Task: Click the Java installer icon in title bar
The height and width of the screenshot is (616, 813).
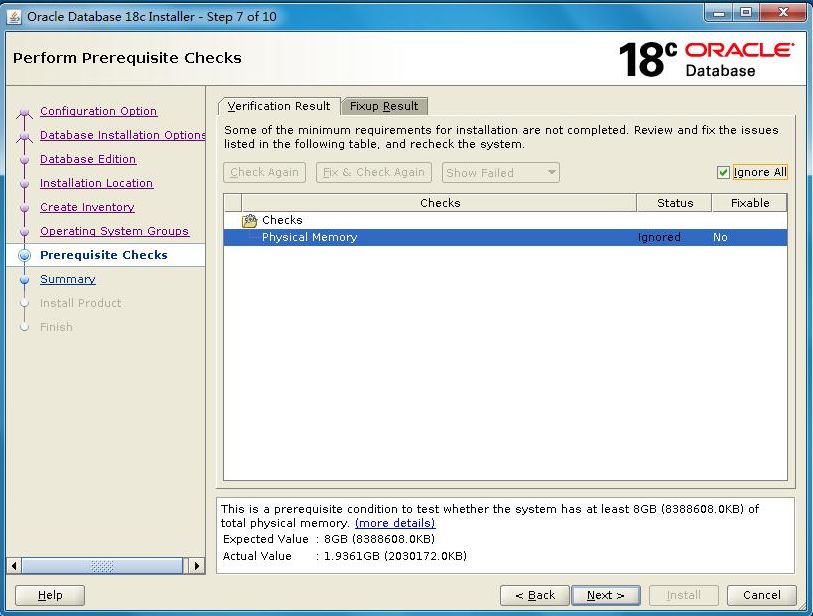Action: [x=14, y=17]
